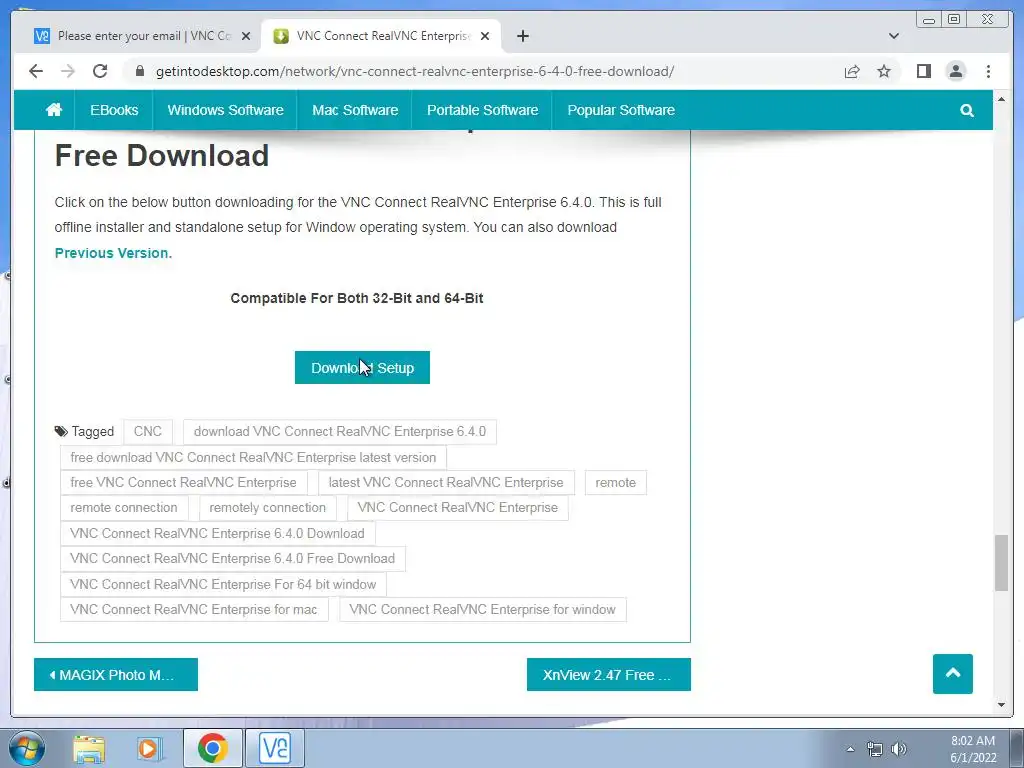
Task: Open 'VNC Connect RealVNC Enterprise for window' tag
Action: tap(483, 610)
